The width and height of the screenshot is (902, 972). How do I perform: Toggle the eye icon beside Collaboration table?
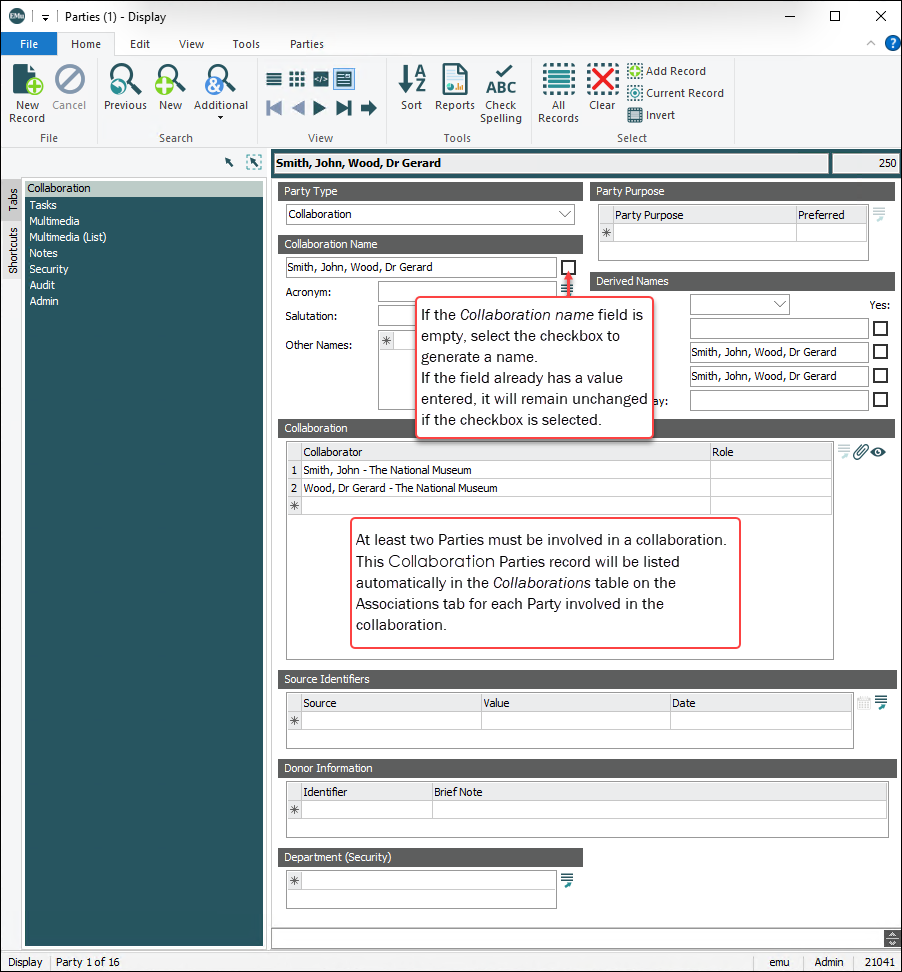pyautogui.click(x=879, y=452)
